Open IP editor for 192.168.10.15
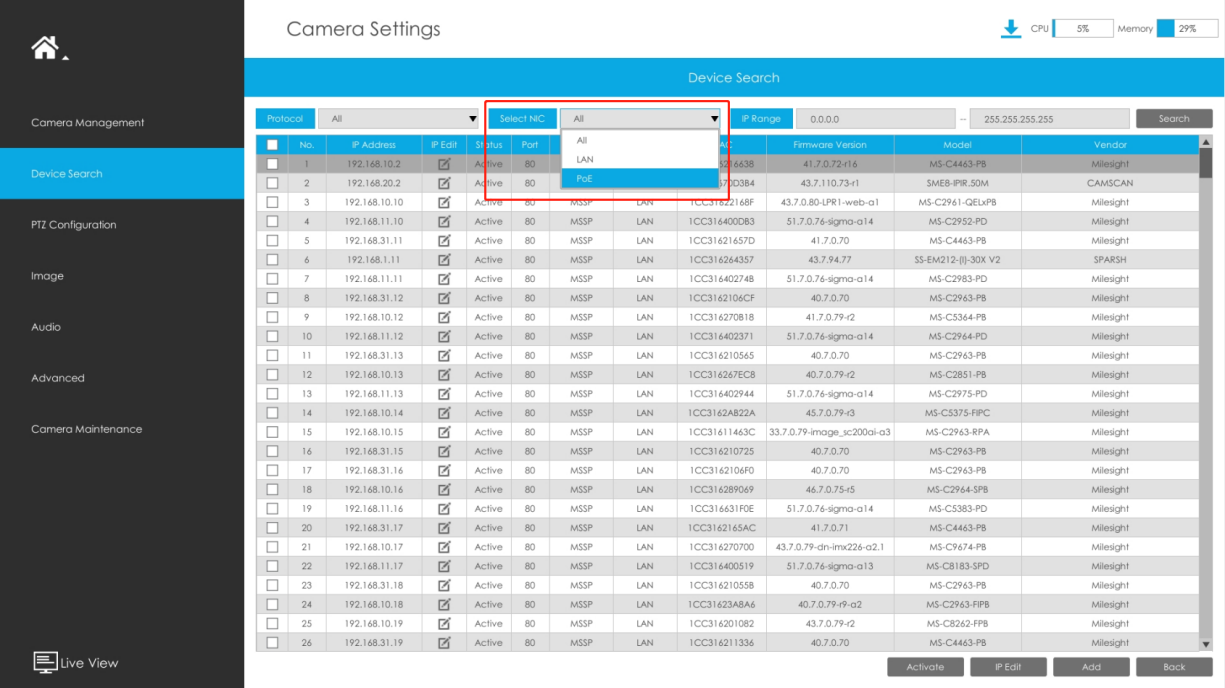Viewport: 1225px width, 688px height. pyautogui.click(x=444, y=432)
